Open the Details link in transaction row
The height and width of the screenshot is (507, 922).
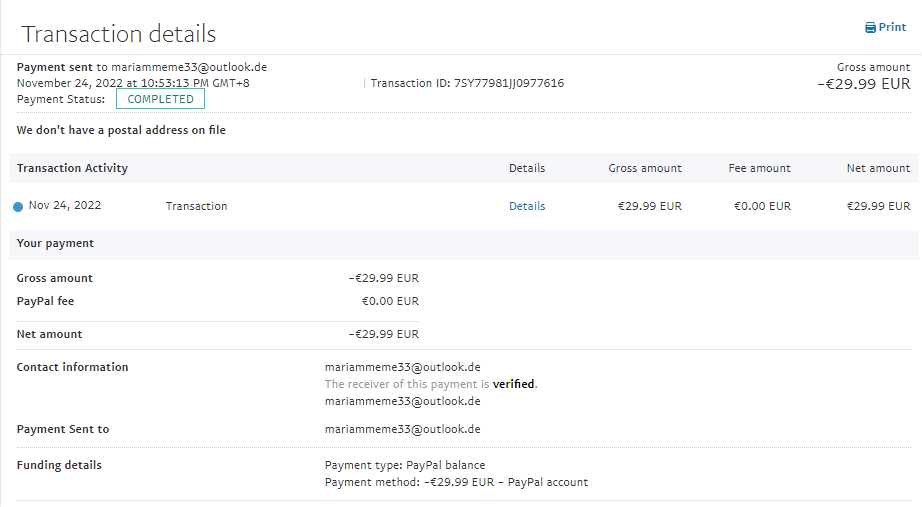[x=527, y=206]
